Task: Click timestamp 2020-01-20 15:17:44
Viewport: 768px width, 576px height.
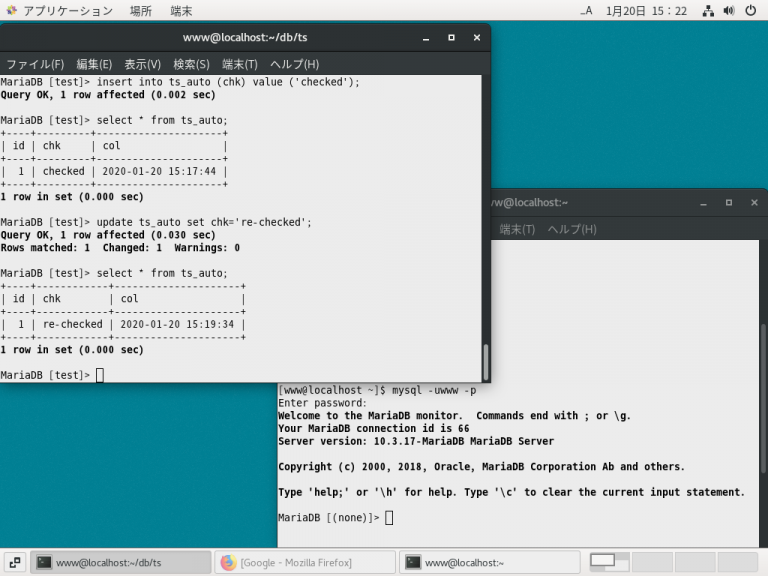Action: [159, 171]
